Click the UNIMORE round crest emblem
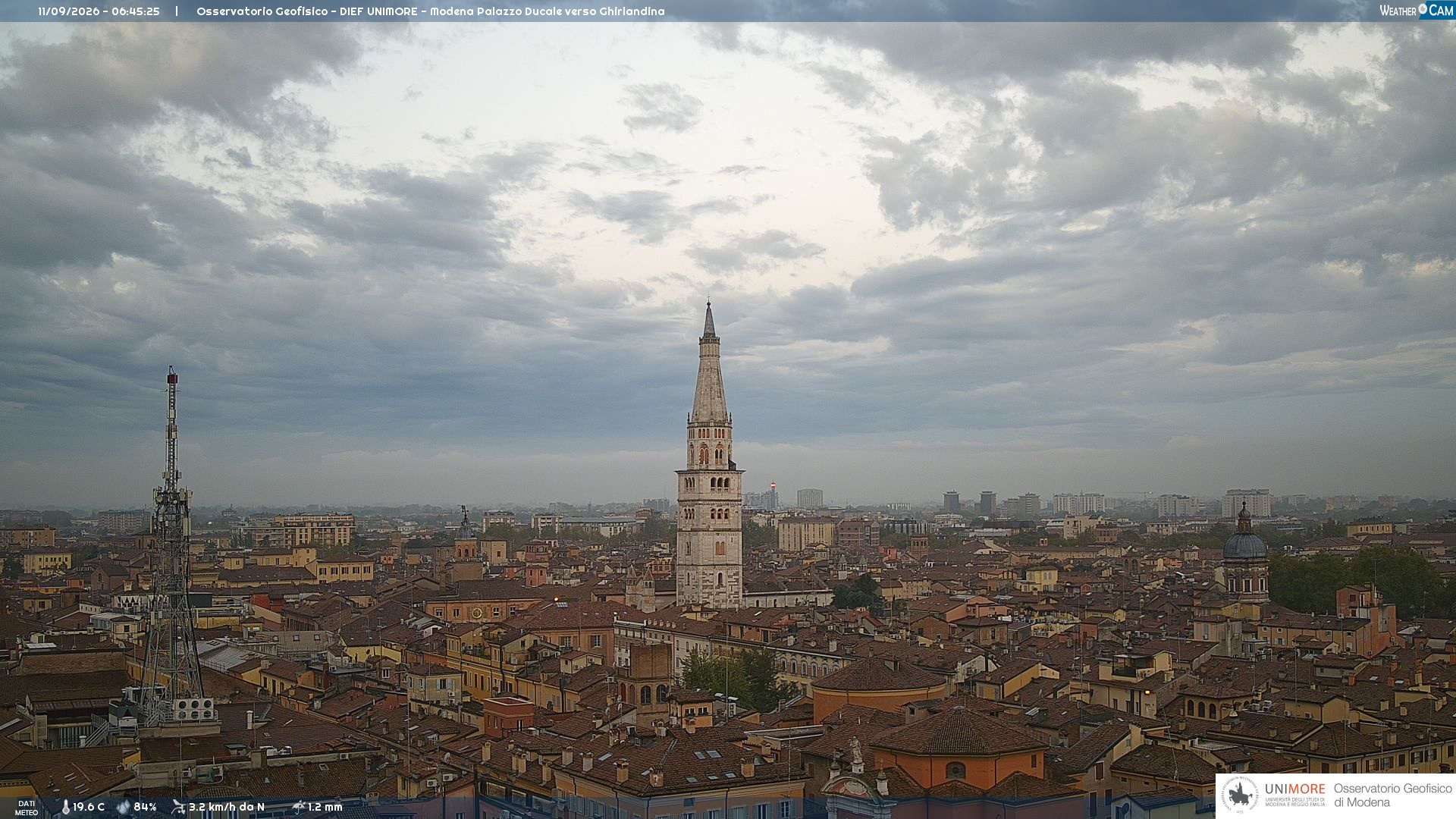This screenshot has width=1456, height=819. pyautogui.click(x=1240, y=795)
